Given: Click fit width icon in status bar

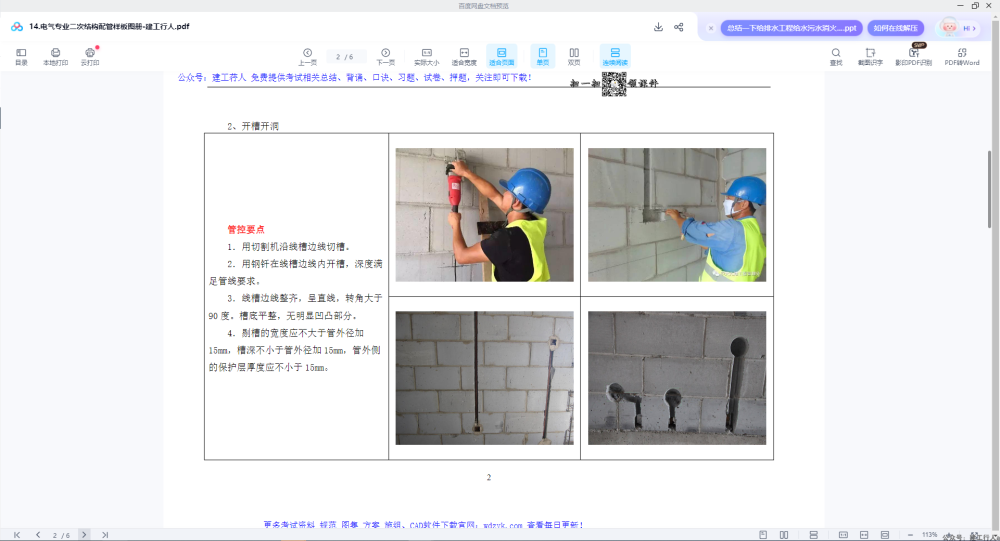Looking at the screenshot, I should [864, 535].
